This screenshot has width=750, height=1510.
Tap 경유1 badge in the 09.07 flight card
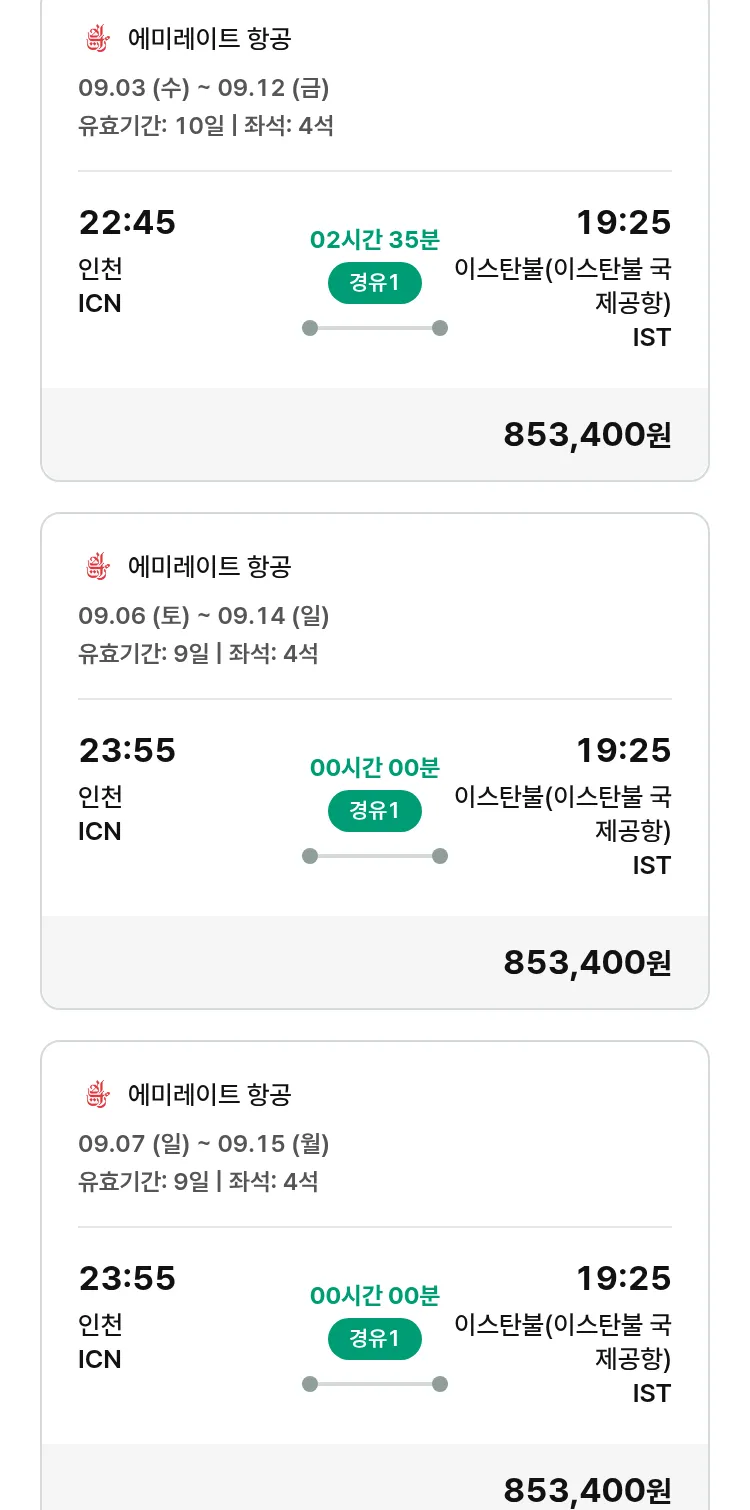(375, 1339)
